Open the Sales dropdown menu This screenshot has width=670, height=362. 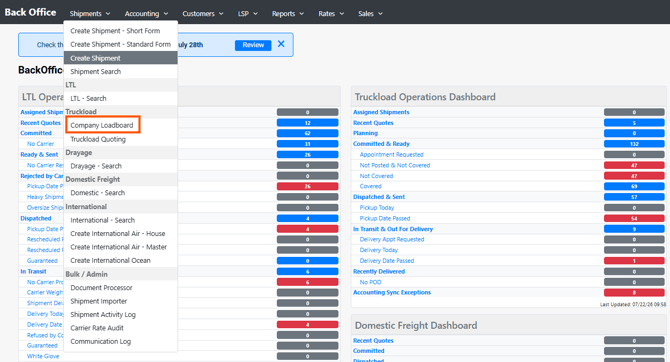click(x=370, y=14)
